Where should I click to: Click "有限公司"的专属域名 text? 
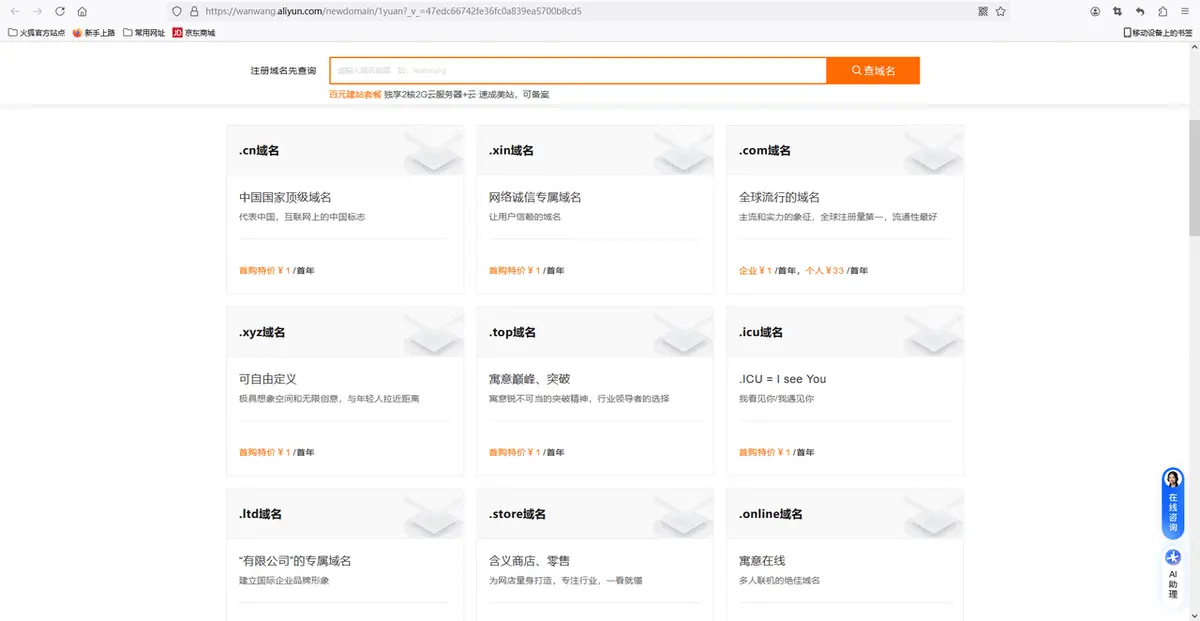pos(295,562)
